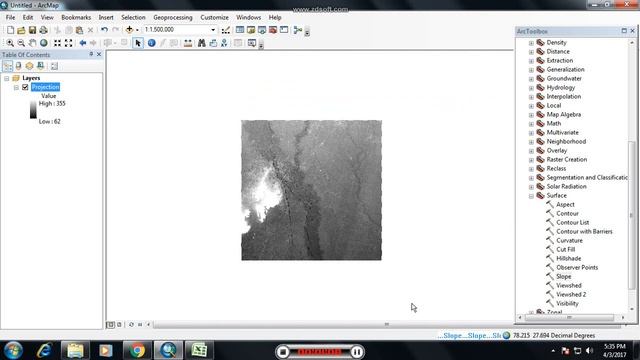Screen dimensions: 640x360
Task: Open the Selection menu
Action: (133, 18)
